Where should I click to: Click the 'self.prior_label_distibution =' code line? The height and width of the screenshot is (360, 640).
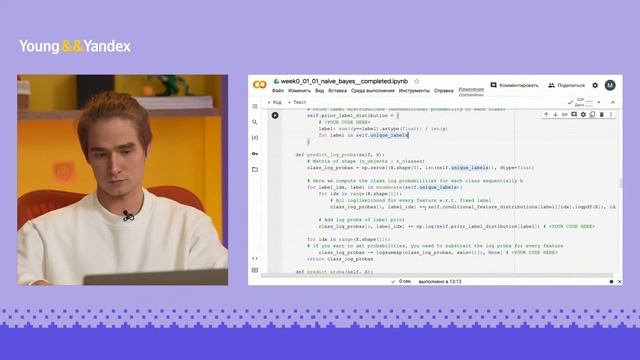(x=353, y=116)
